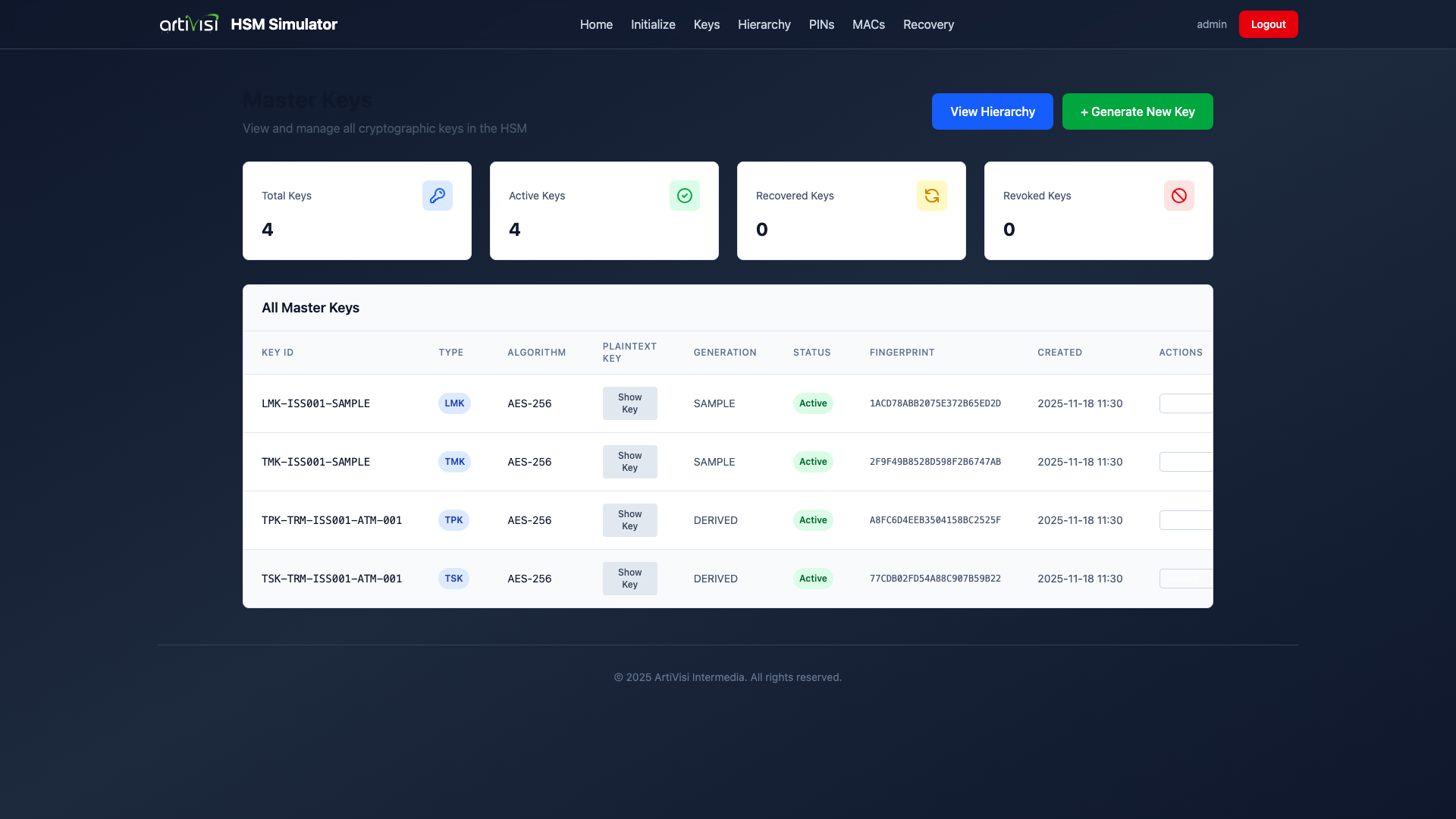Click the LMK type badge
The width and height of the screenshot is (1456, 819).
click(454, 403)
